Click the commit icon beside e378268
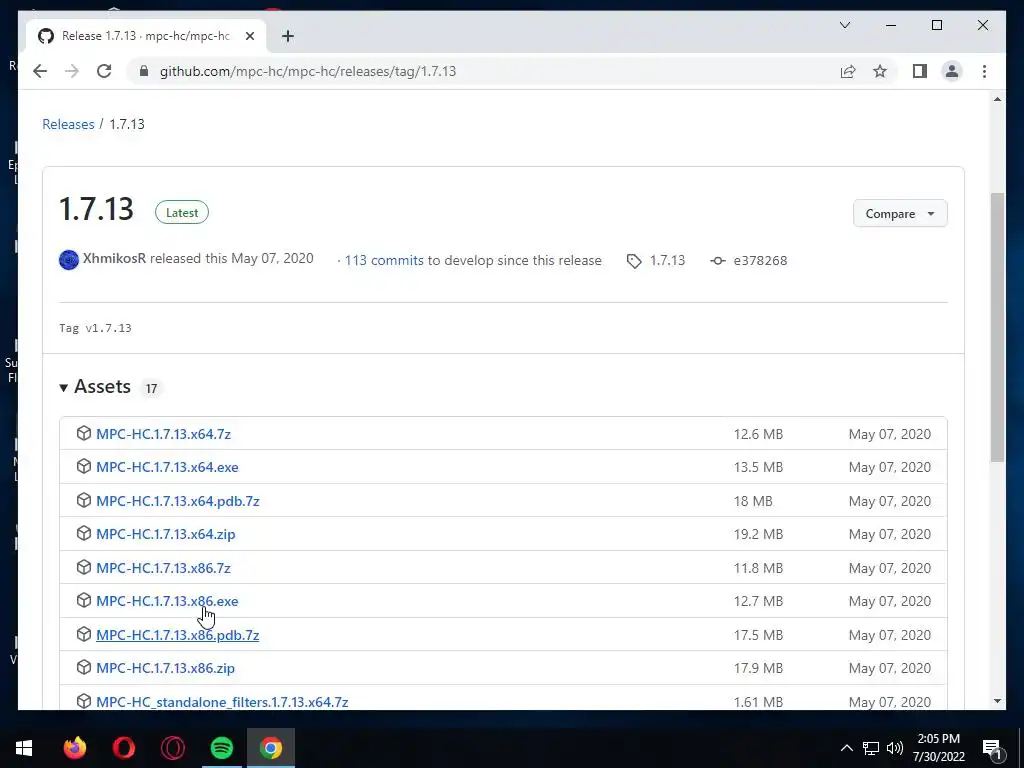The width and height of the screenshot is (1024, 768). (718, 261)
